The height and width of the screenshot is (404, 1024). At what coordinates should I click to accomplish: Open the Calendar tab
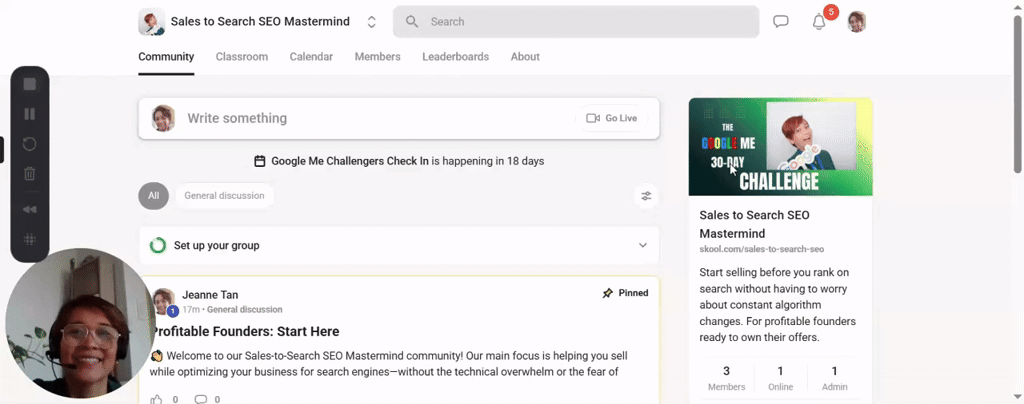coord(311,57)
